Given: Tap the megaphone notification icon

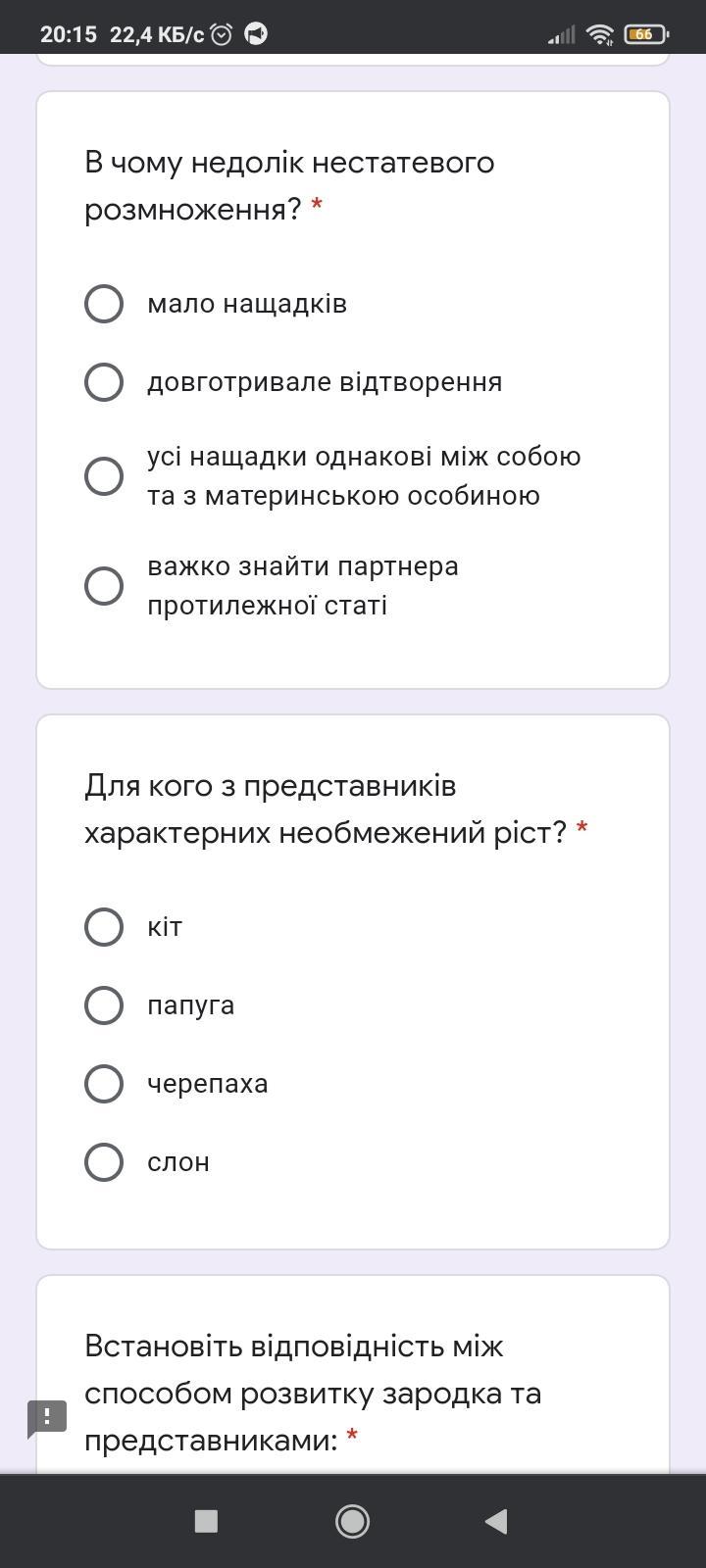Looking at the screenshot, I should (x=256, y=34).
